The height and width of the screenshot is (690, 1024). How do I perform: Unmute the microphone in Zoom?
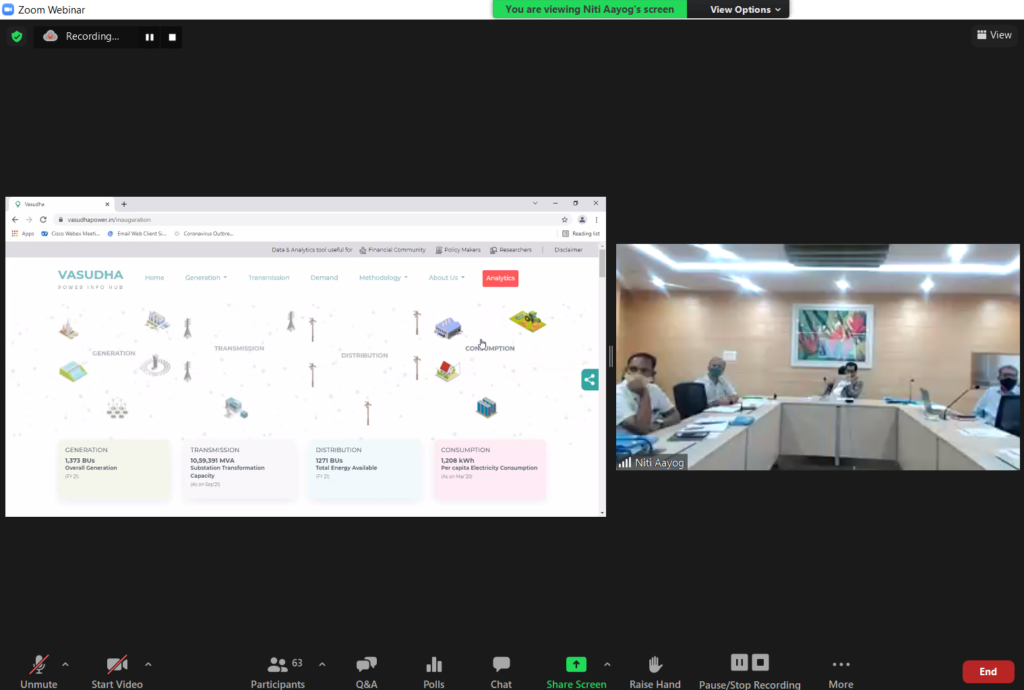click(39, 672)
